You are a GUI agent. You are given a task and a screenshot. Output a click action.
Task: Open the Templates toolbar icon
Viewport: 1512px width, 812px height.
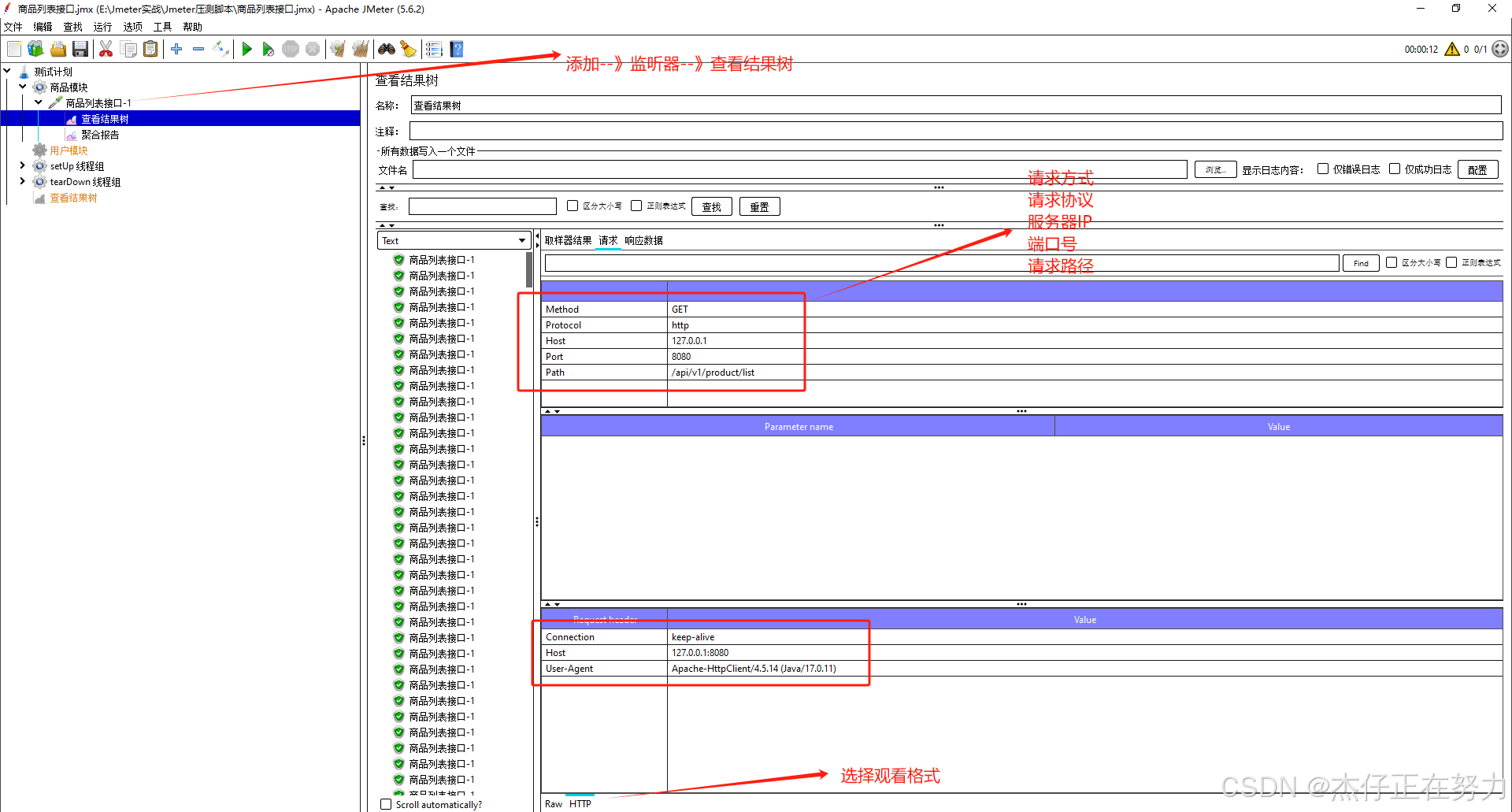point(35,50)
